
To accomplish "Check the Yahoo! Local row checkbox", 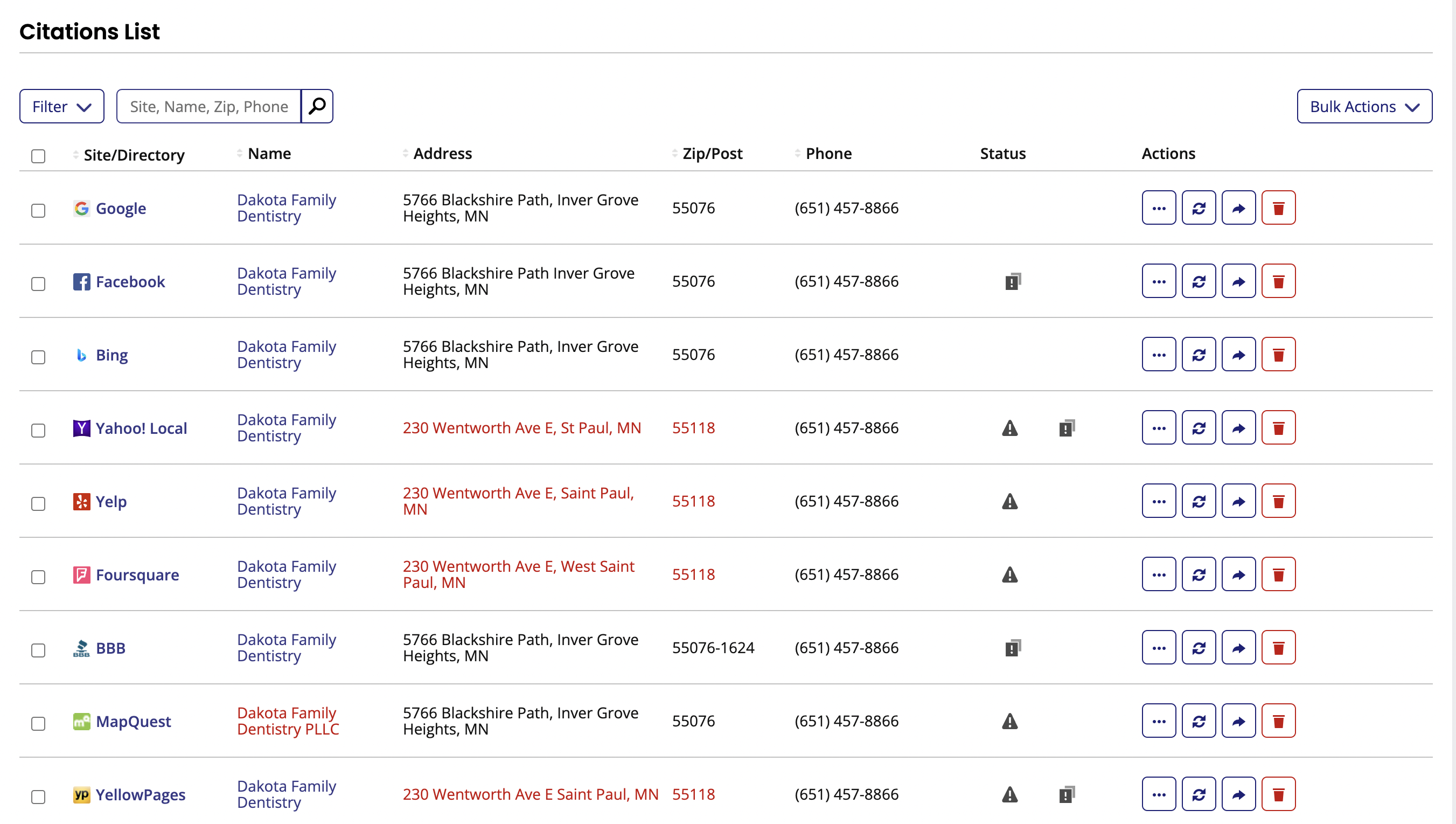I will click(x=38, y=430).
